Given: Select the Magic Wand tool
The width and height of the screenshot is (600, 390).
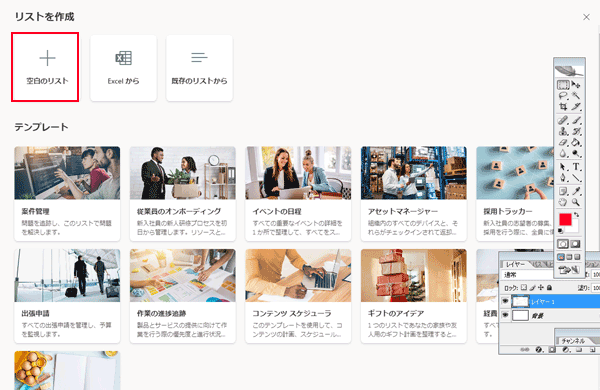Looking at the screenshot, I should click(576, 96).
